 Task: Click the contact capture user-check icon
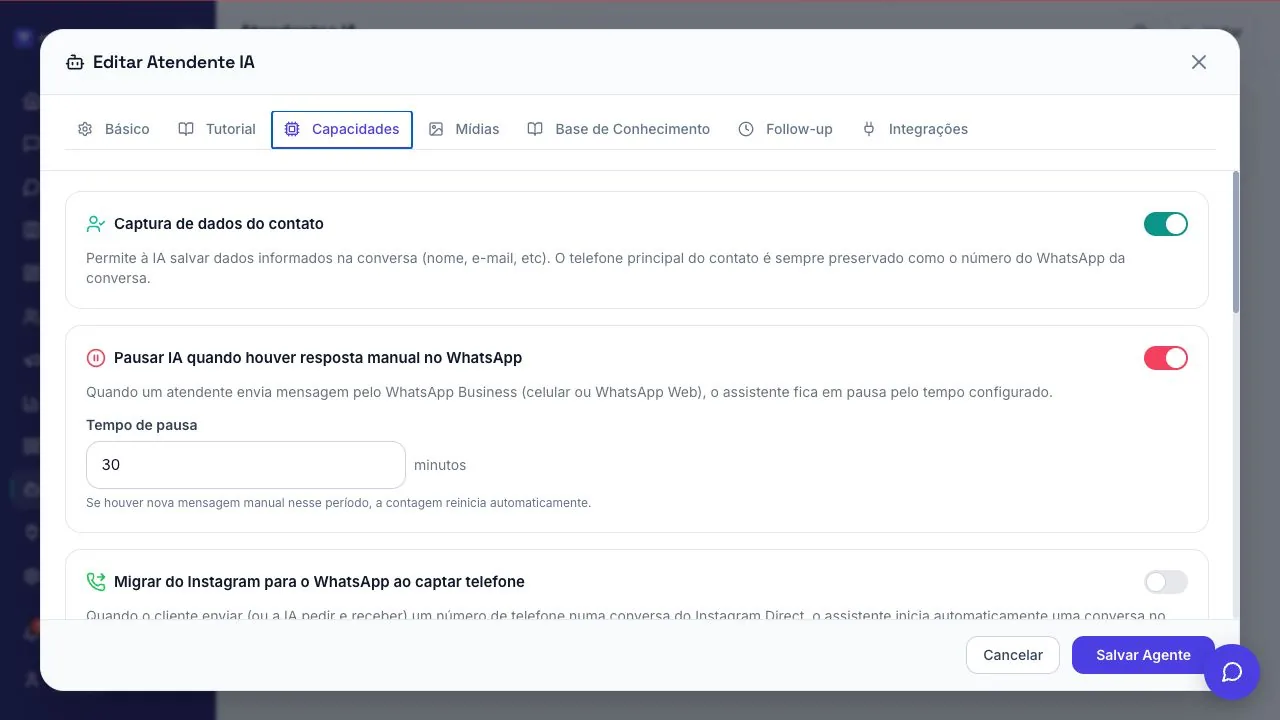click(96, 224)
